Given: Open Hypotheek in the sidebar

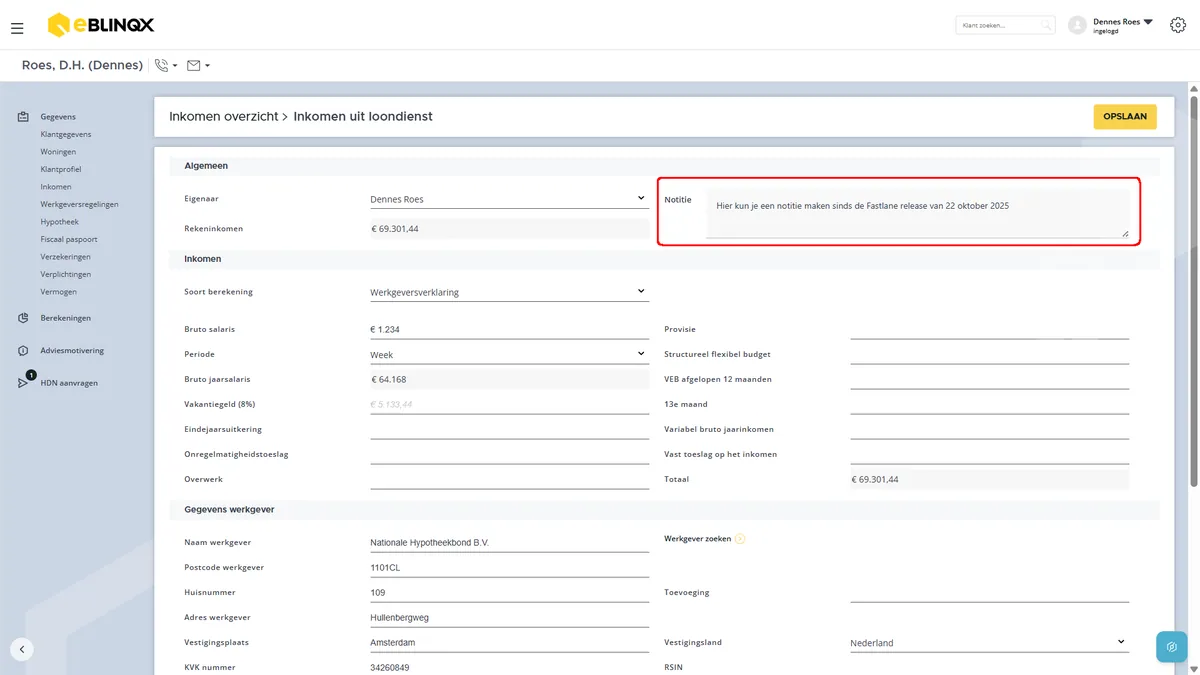Looking at the screenshot, I should (60, 222).
